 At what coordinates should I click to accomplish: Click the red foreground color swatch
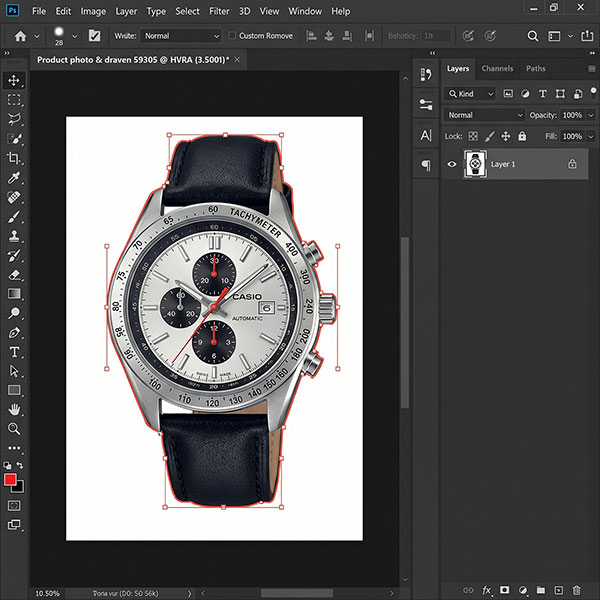(x=10, y=479)
